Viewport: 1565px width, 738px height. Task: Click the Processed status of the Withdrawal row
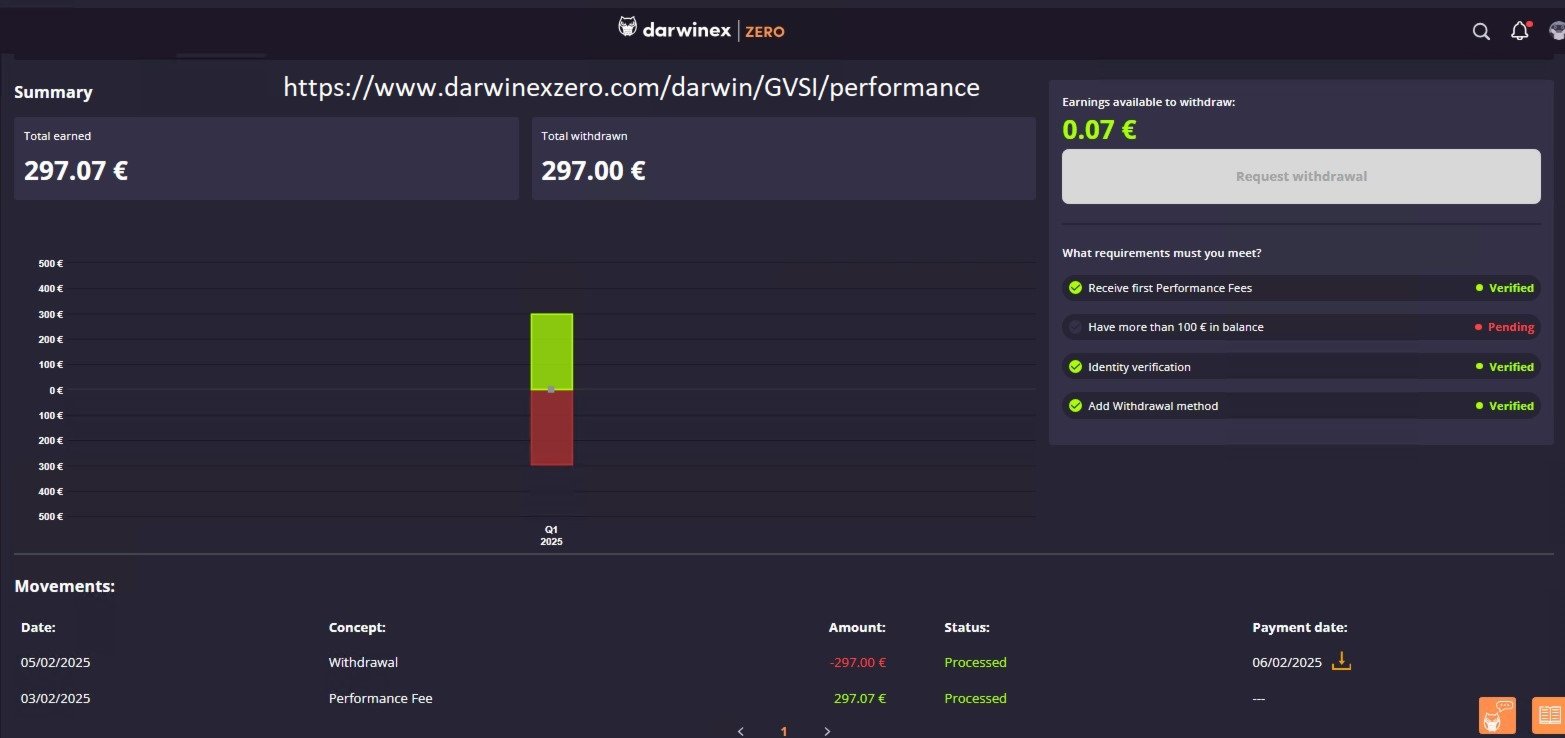(x=975, y=662)
